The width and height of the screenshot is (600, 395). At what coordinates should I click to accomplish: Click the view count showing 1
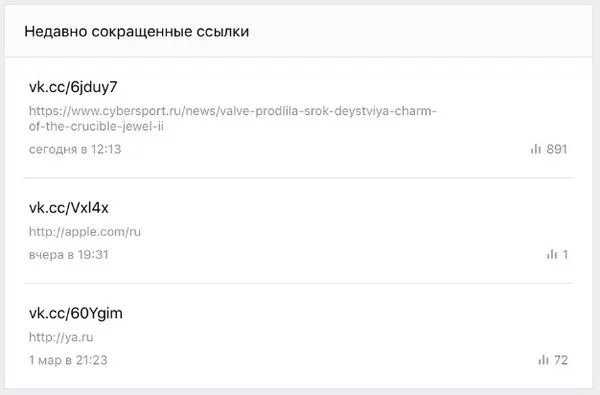[565, 254]
